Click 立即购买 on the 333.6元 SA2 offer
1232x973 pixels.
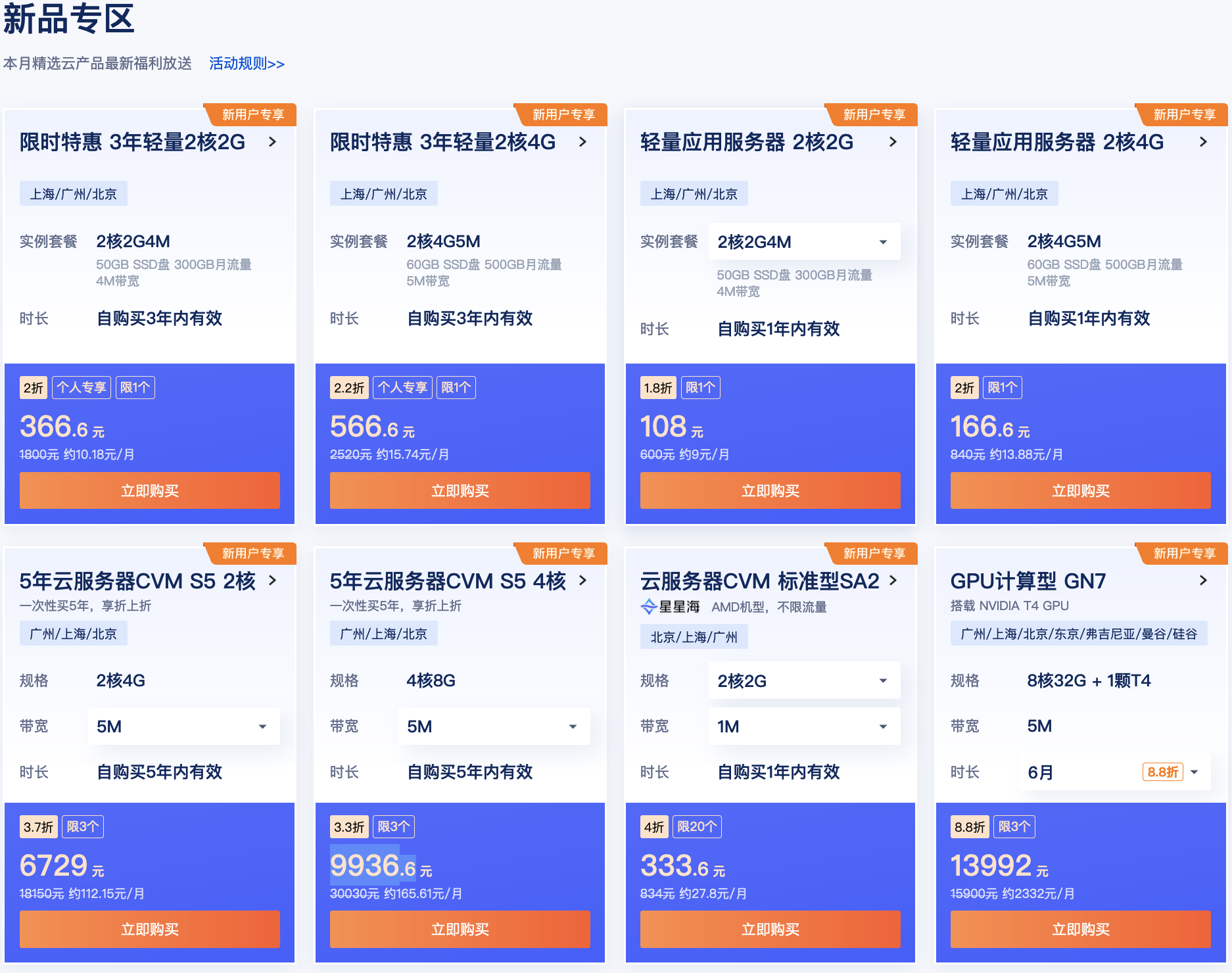coord(770,930)
